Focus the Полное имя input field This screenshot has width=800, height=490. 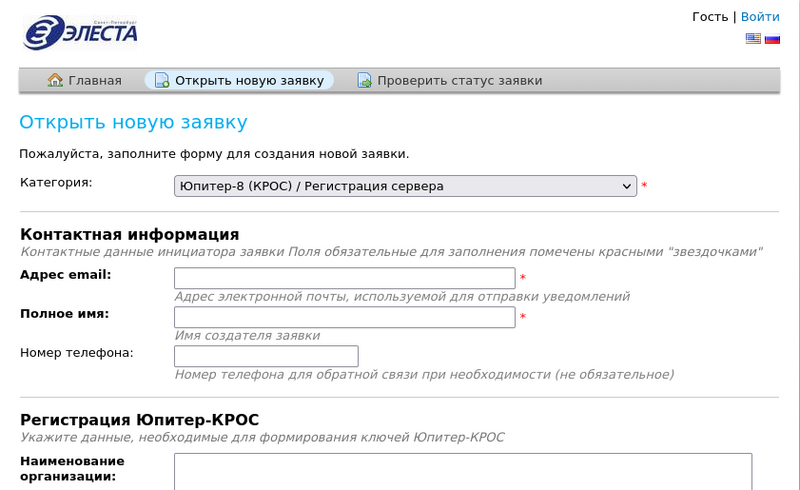(x=344, y=317)
